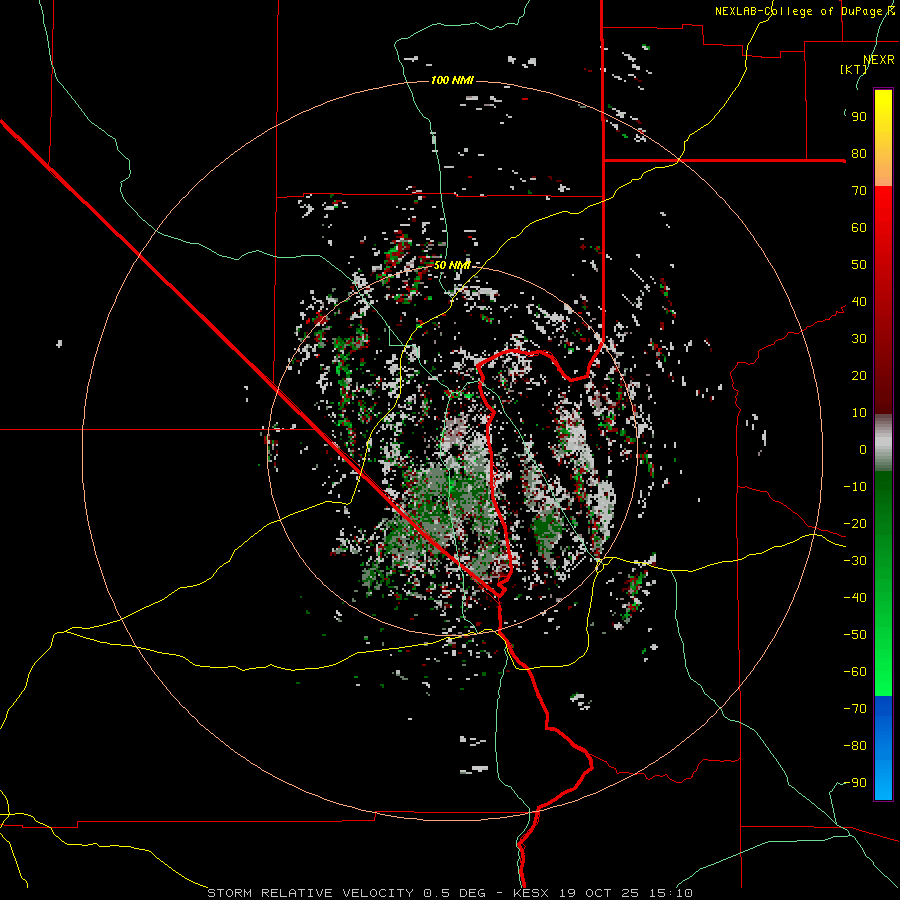Click the -50 scale value
The height and width of the screenshot is (900, 900).
tap(855, 635)
